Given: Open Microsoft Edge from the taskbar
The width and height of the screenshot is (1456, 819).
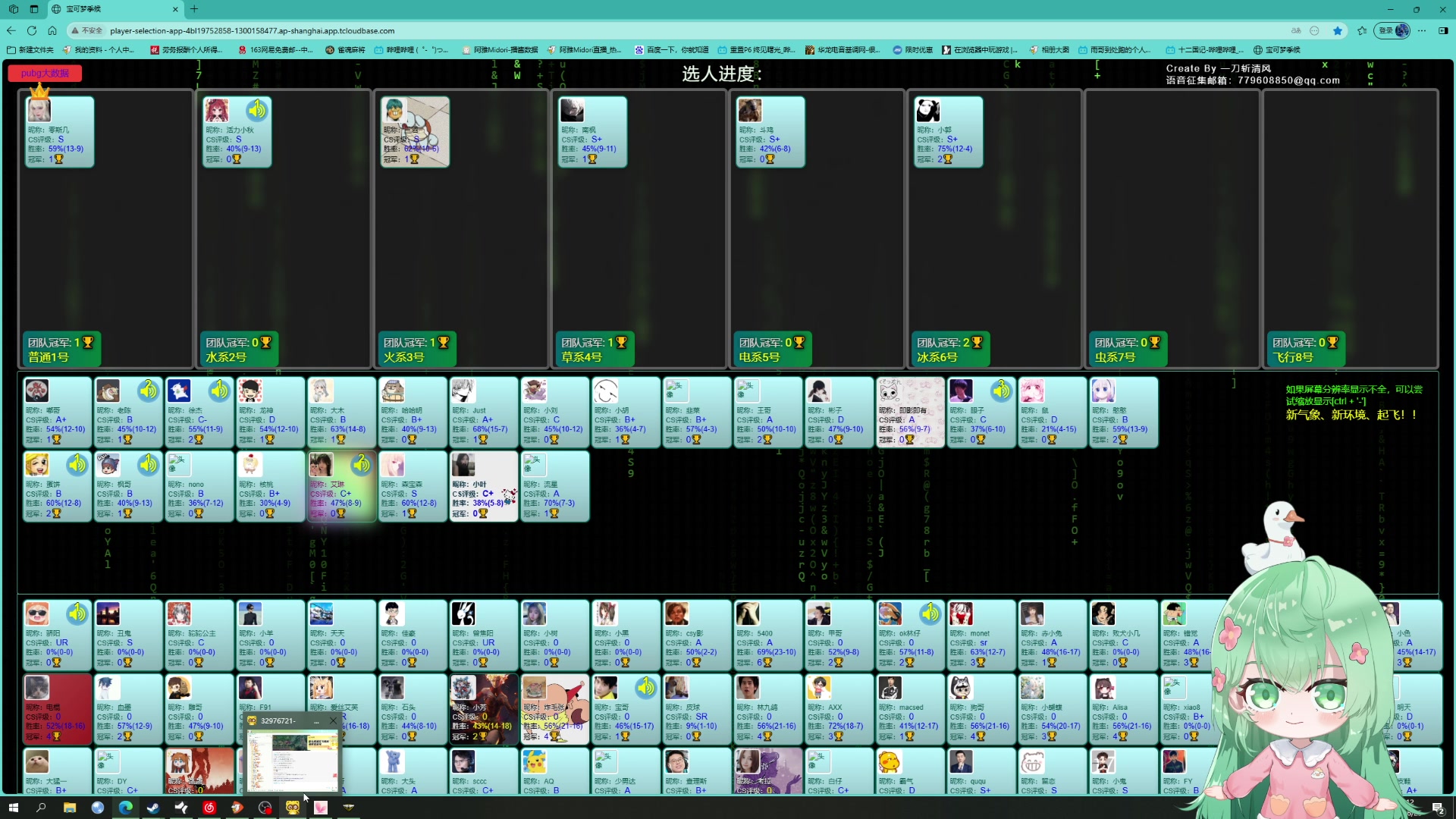Looking at the screenshot, I should point(125,808).
